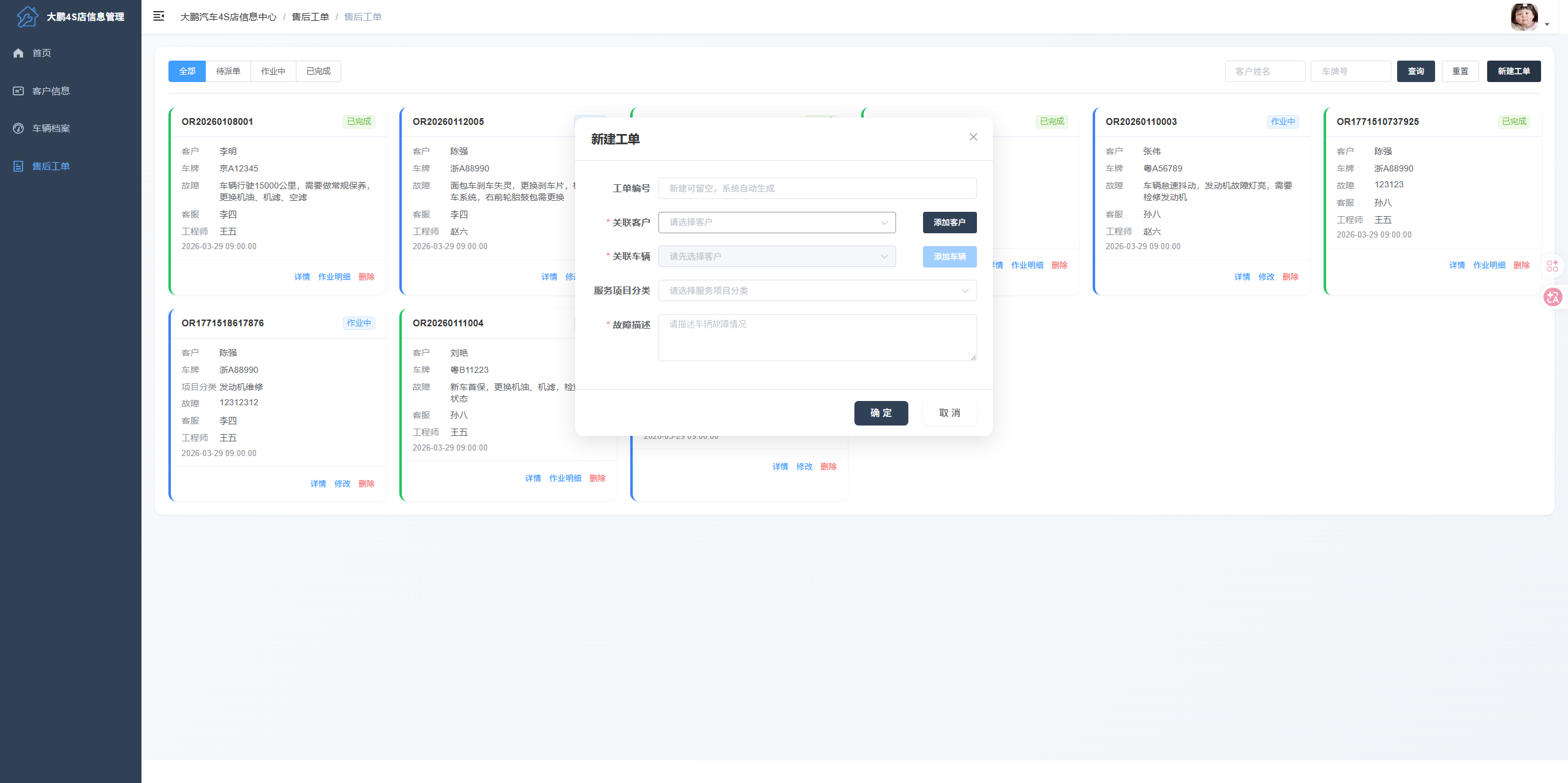Click the 新建工单 dialog title
The height and width of the screenshot is (783, 1568).
pyautogui.click(x=615, y=139)
